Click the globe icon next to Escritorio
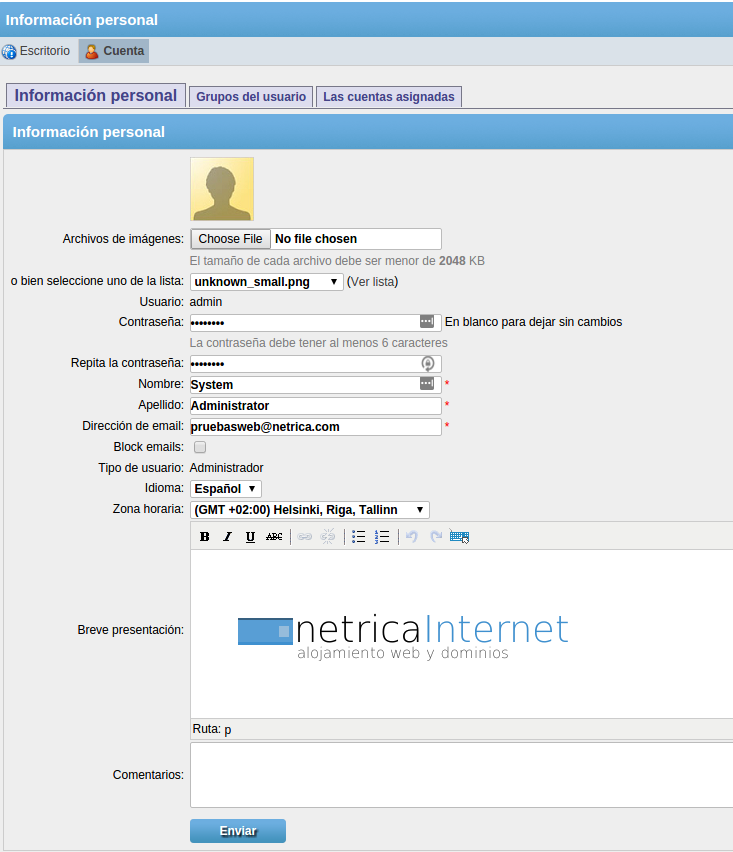 point(9,52)
